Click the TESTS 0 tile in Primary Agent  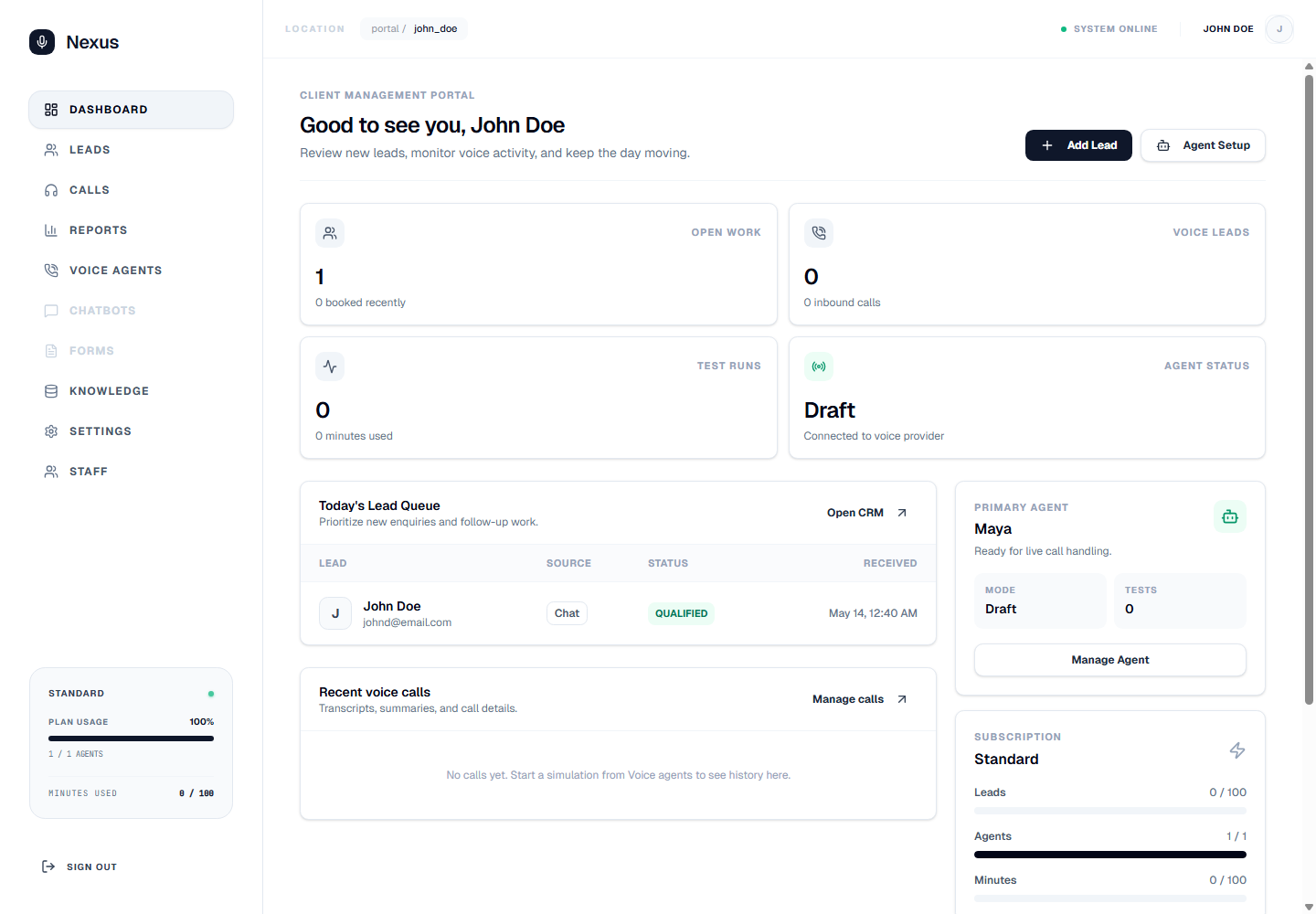point(1180,600)
